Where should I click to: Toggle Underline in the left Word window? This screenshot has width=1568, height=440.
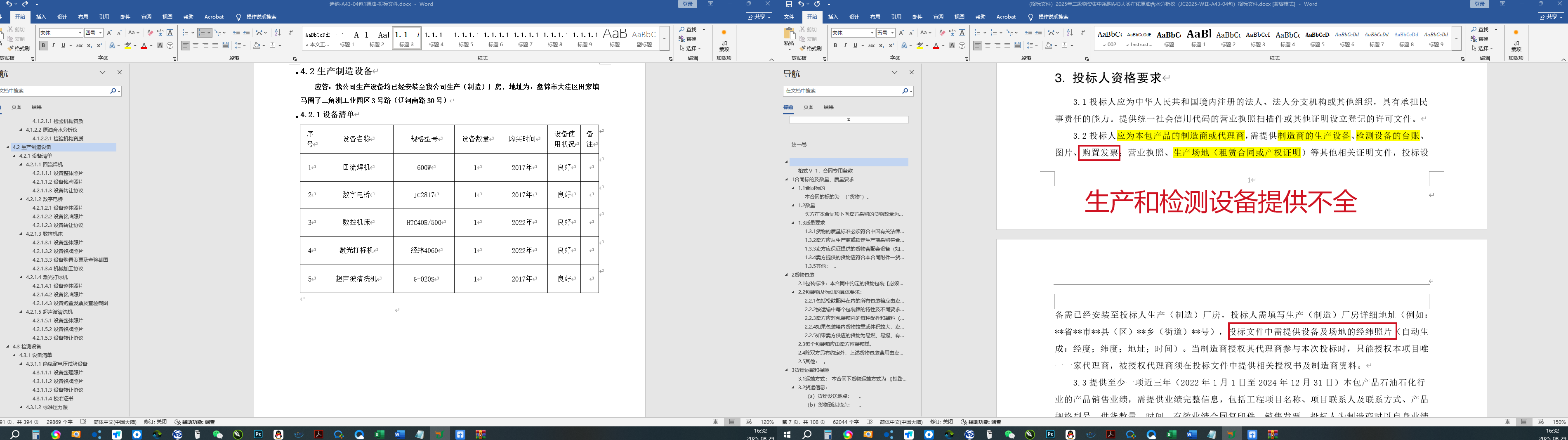coord(63,46)
